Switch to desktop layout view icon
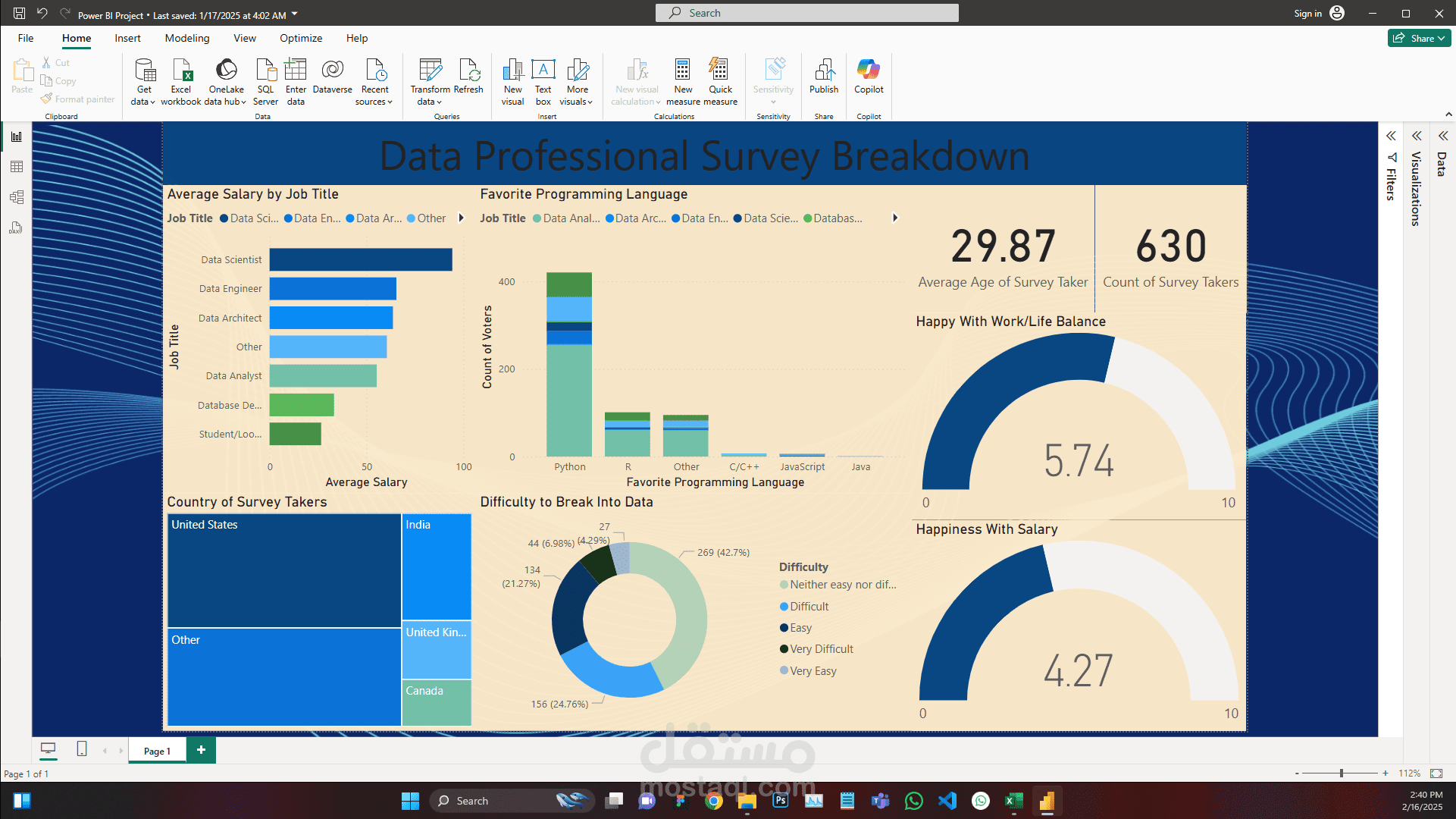 49,749
